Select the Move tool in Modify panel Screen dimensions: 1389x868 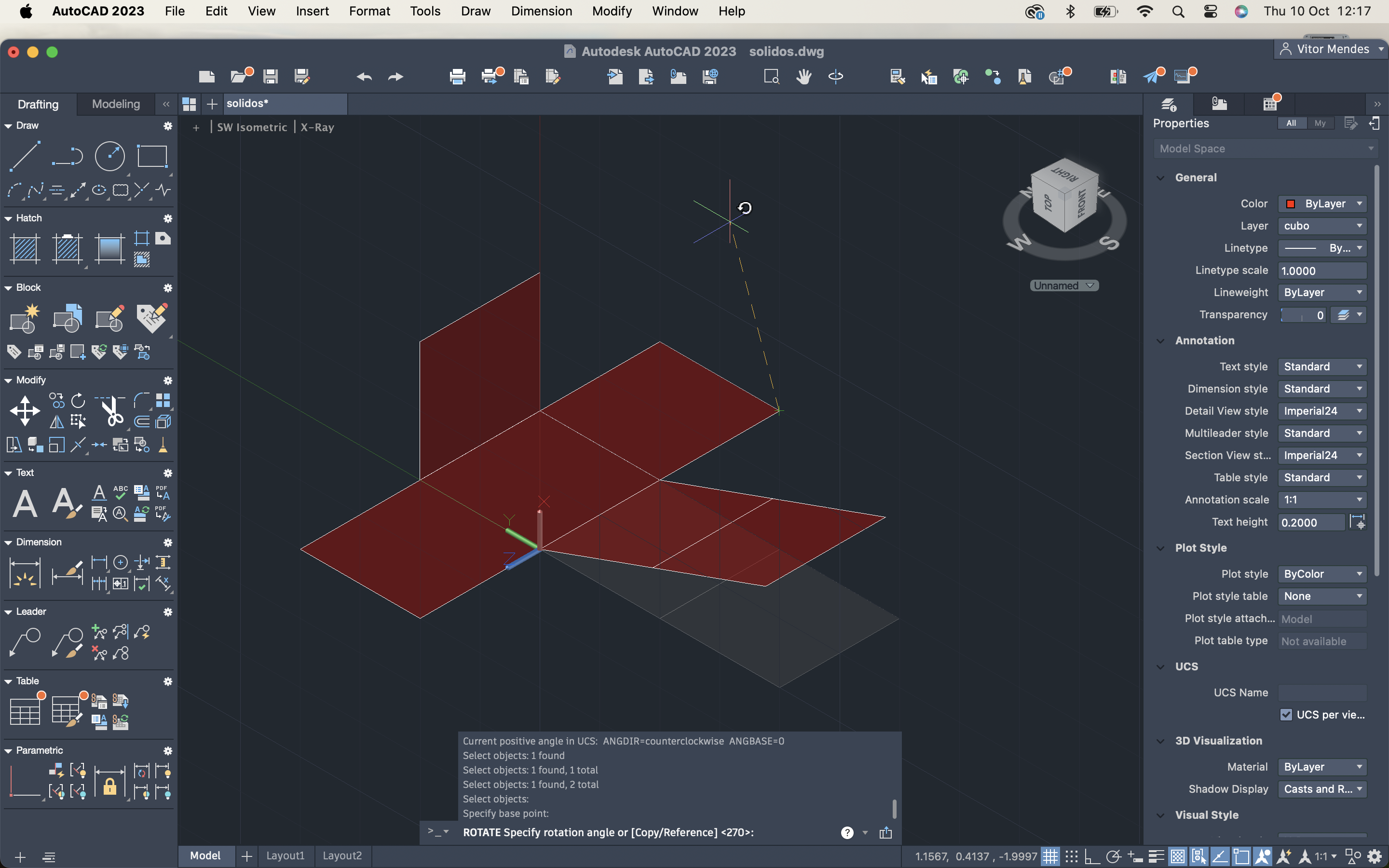point(25,410)
